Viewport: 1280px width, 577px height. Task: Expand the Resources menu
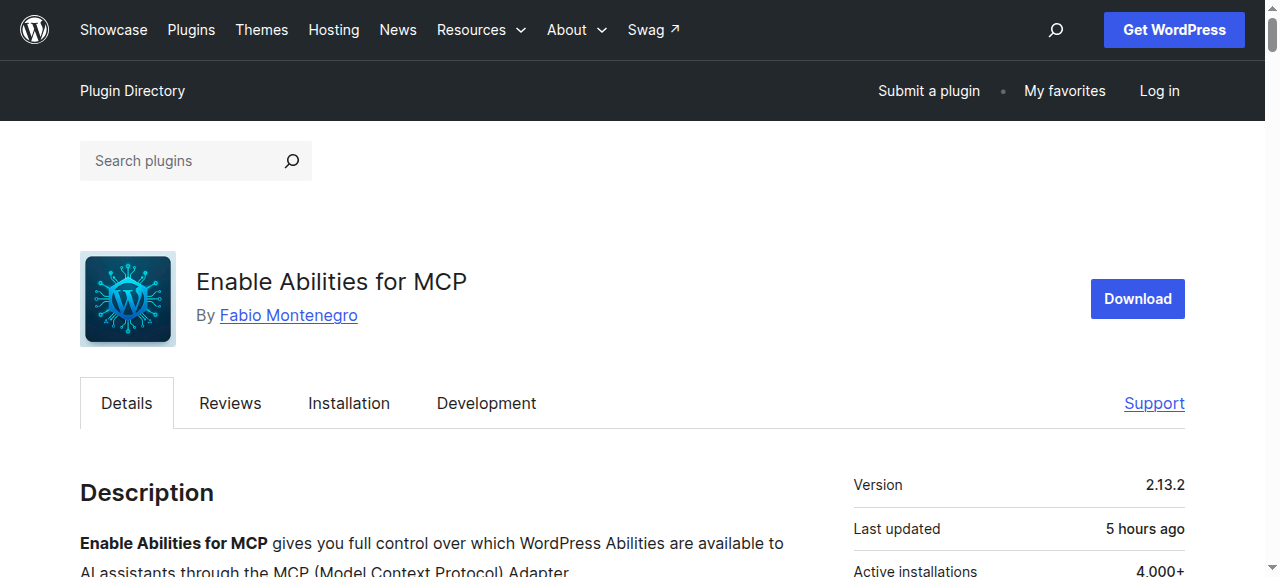pos(481,30)
